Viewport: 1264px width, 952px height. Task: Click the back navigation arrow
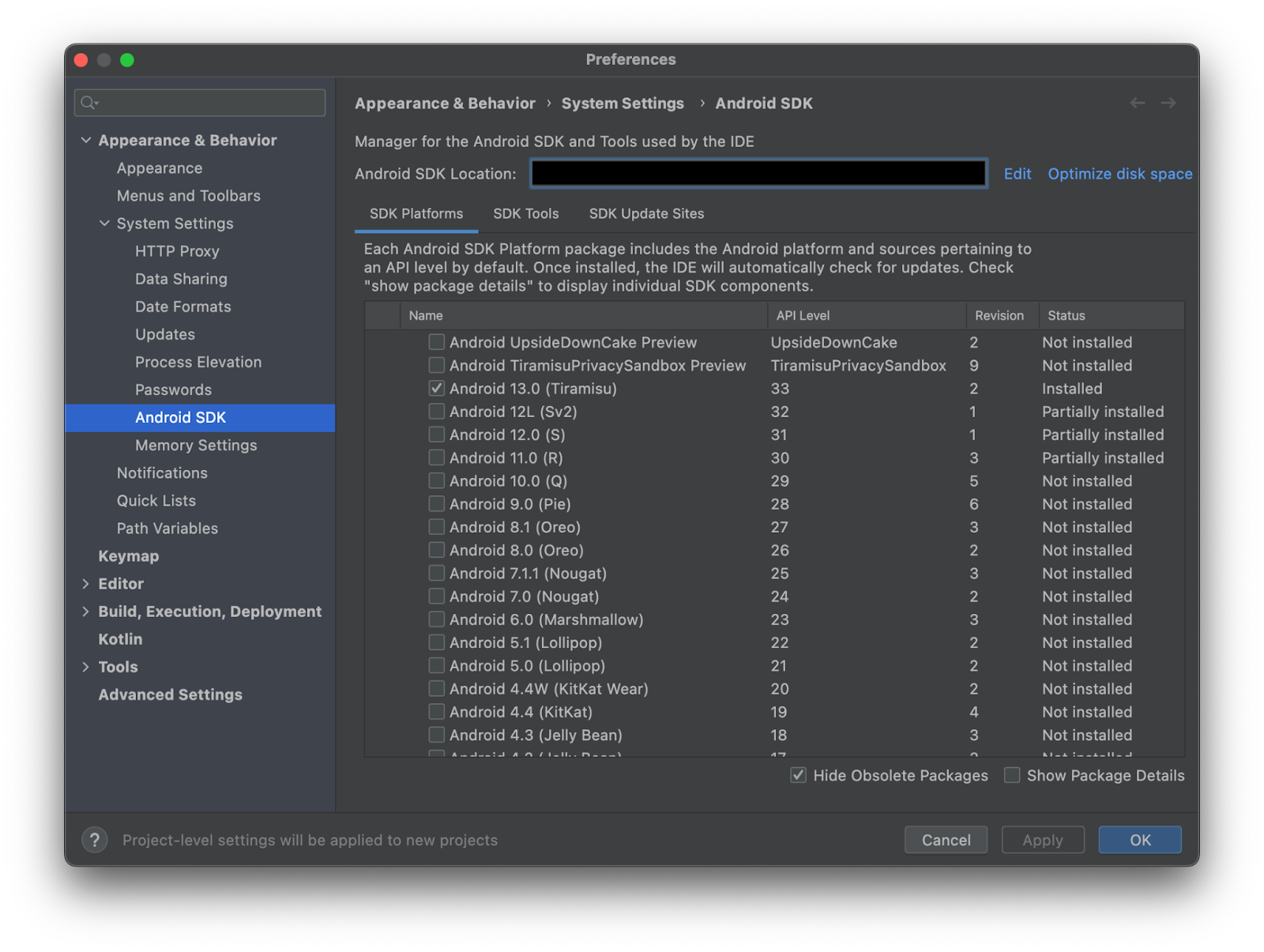point(1138,103)
